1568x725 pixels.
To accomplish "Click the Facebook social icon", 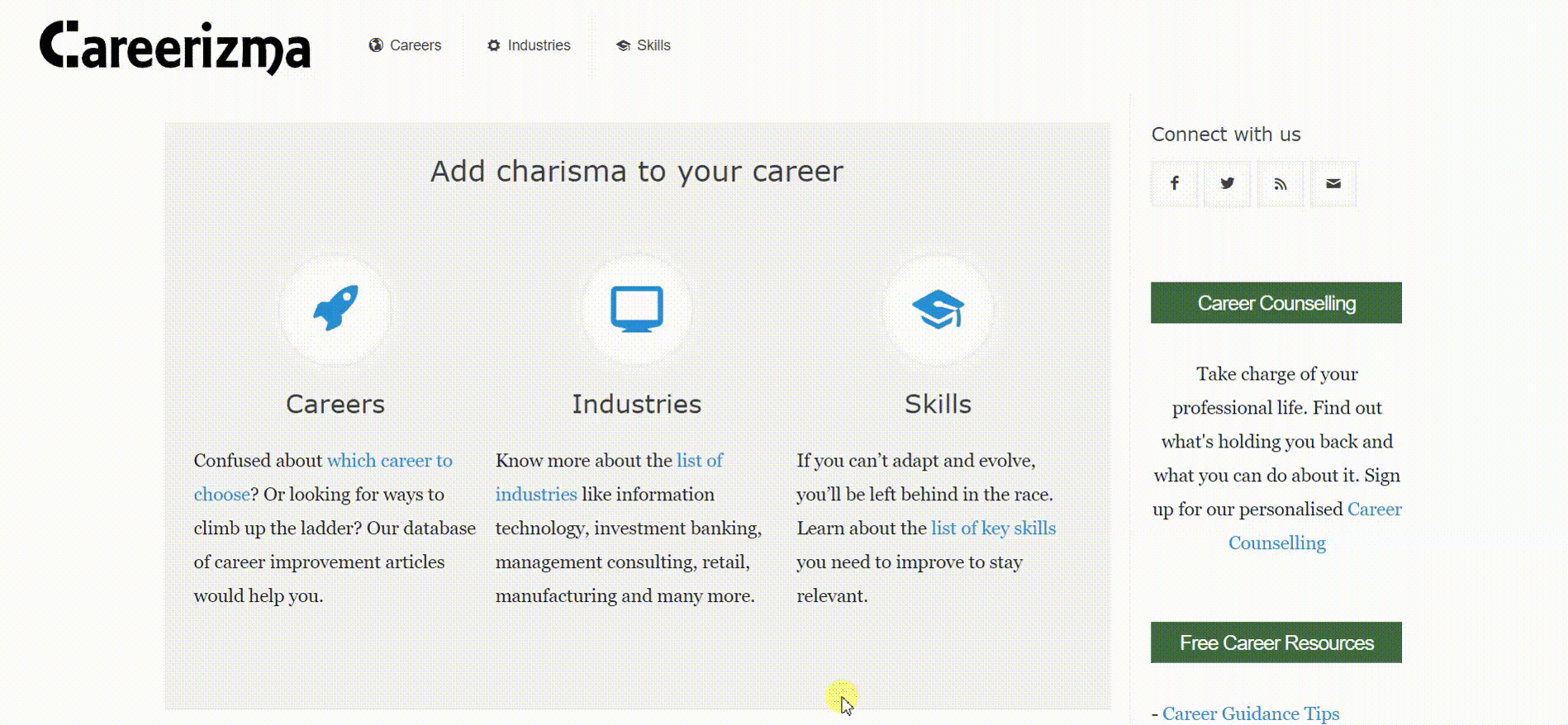I will (x=1174, y=183).
